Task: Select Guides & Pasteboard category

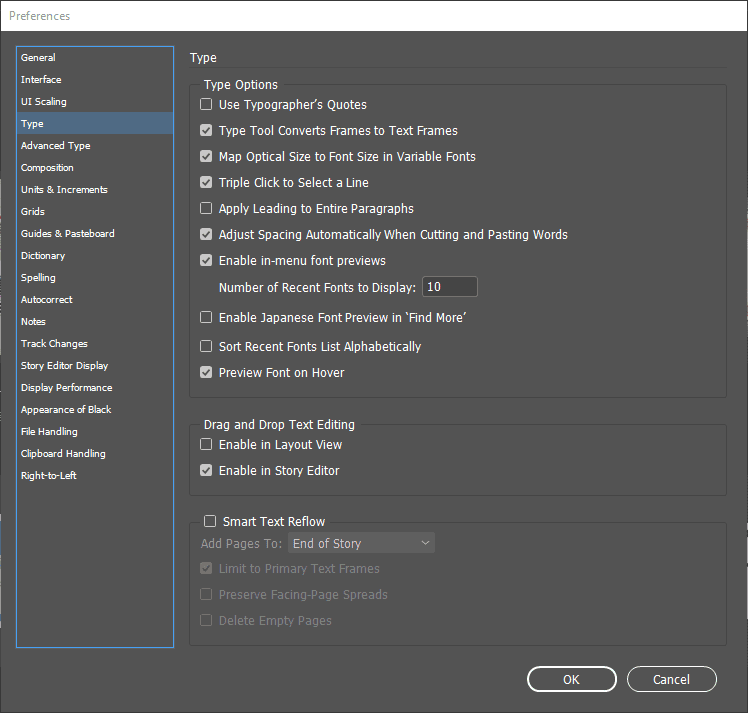Action: [x=95, y=234]
